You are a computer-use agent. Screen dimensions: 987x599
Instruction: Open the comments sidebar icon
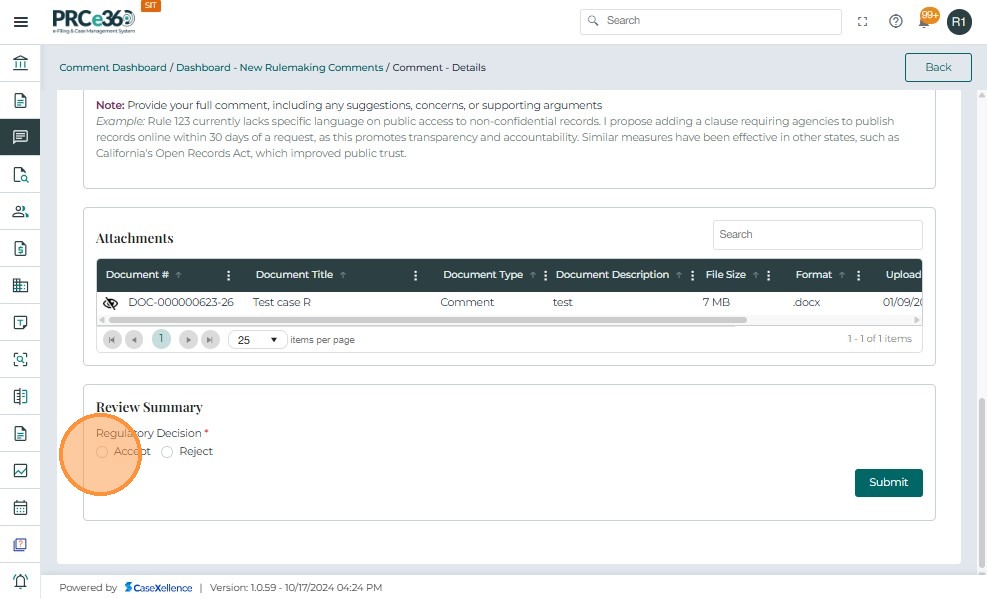coord(20,137)
